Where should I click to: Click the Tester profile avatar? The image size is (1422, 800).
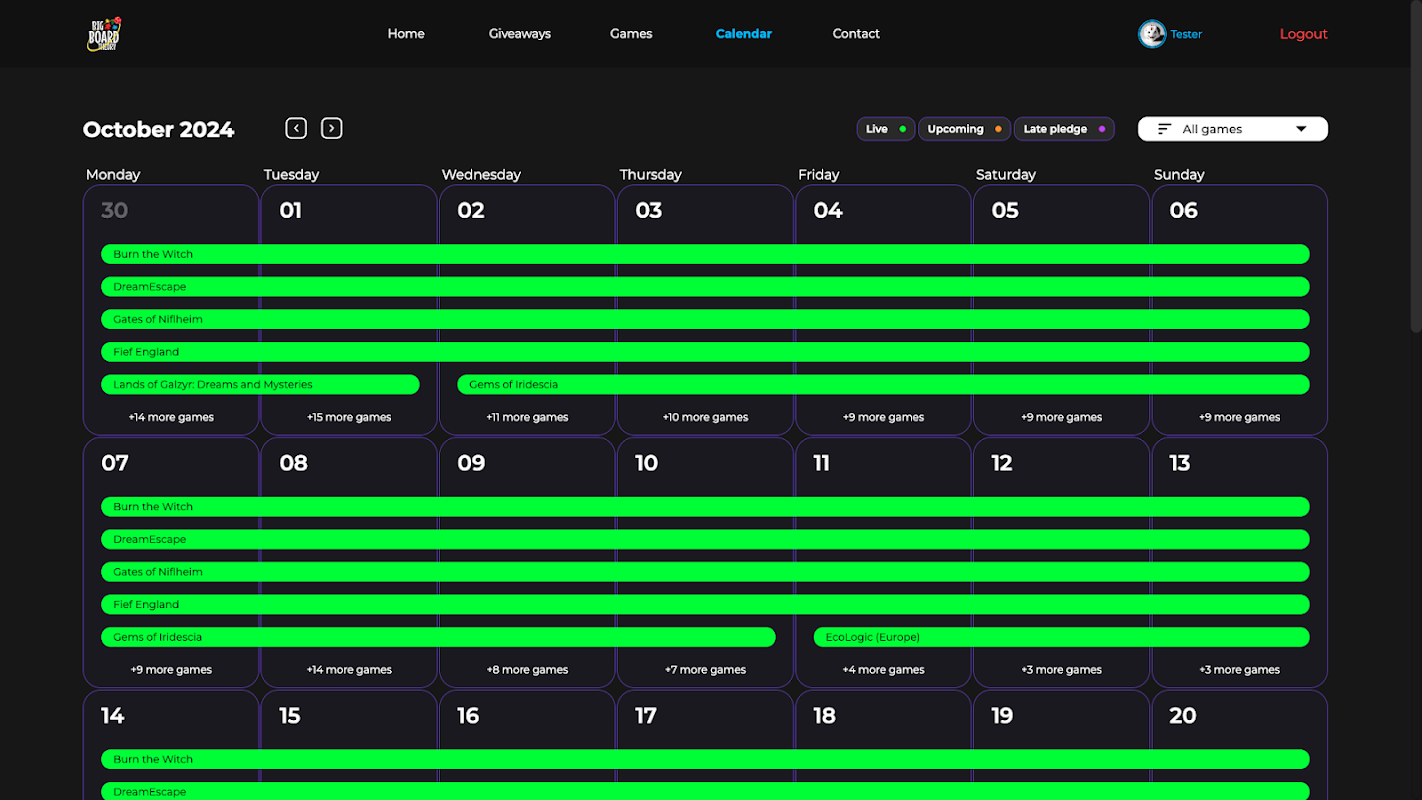point(1152,34)
